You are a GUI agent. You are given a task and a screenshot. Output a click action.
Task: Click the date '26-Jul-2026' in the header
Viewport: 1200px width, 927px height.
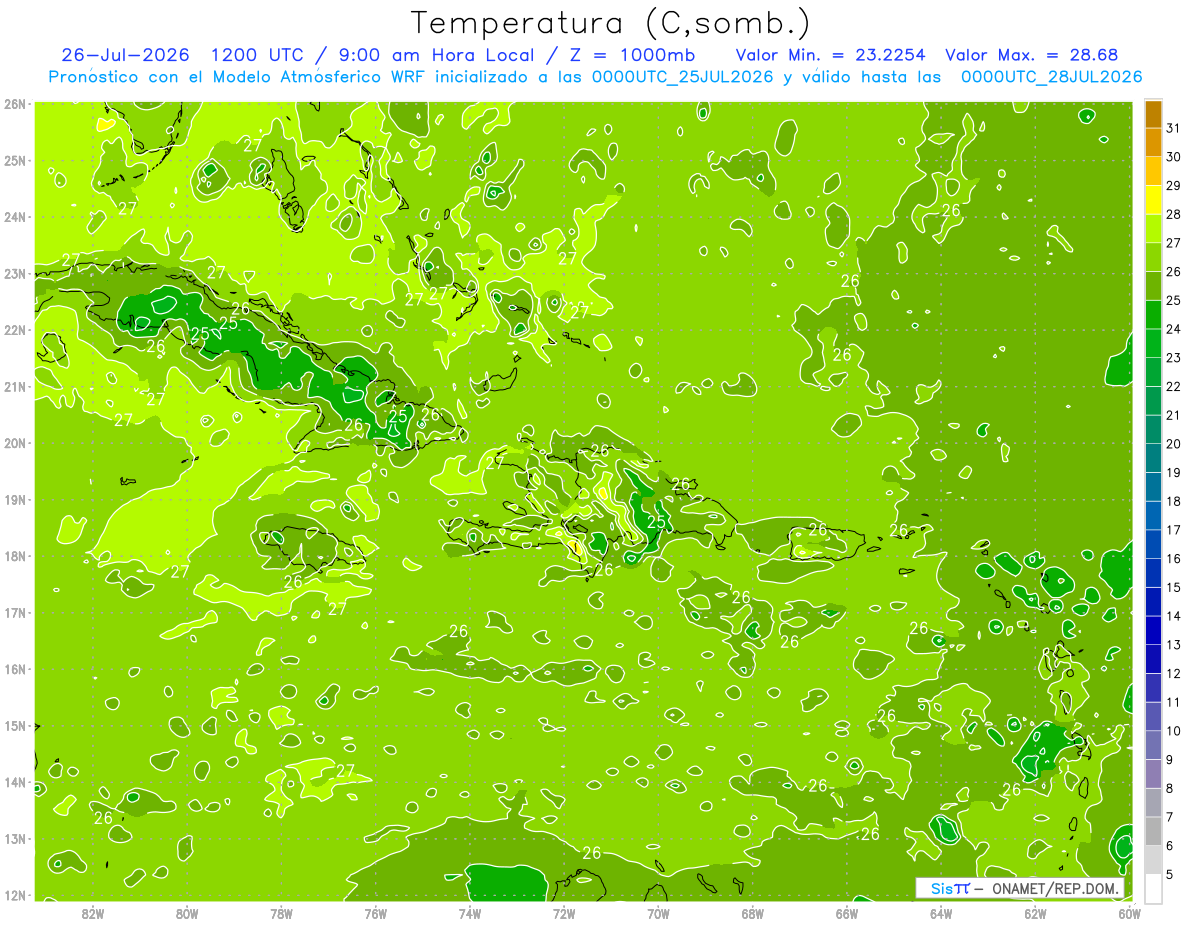click(x=125, y=54)
